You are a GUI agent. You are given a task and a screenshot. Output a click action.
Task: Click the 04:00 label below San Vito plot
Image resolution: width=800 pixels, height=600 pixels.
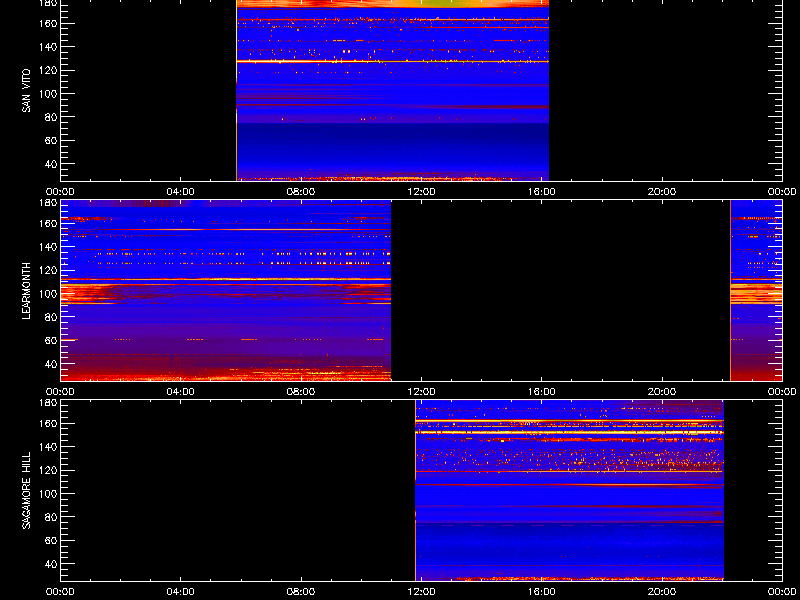coord(181,192)
